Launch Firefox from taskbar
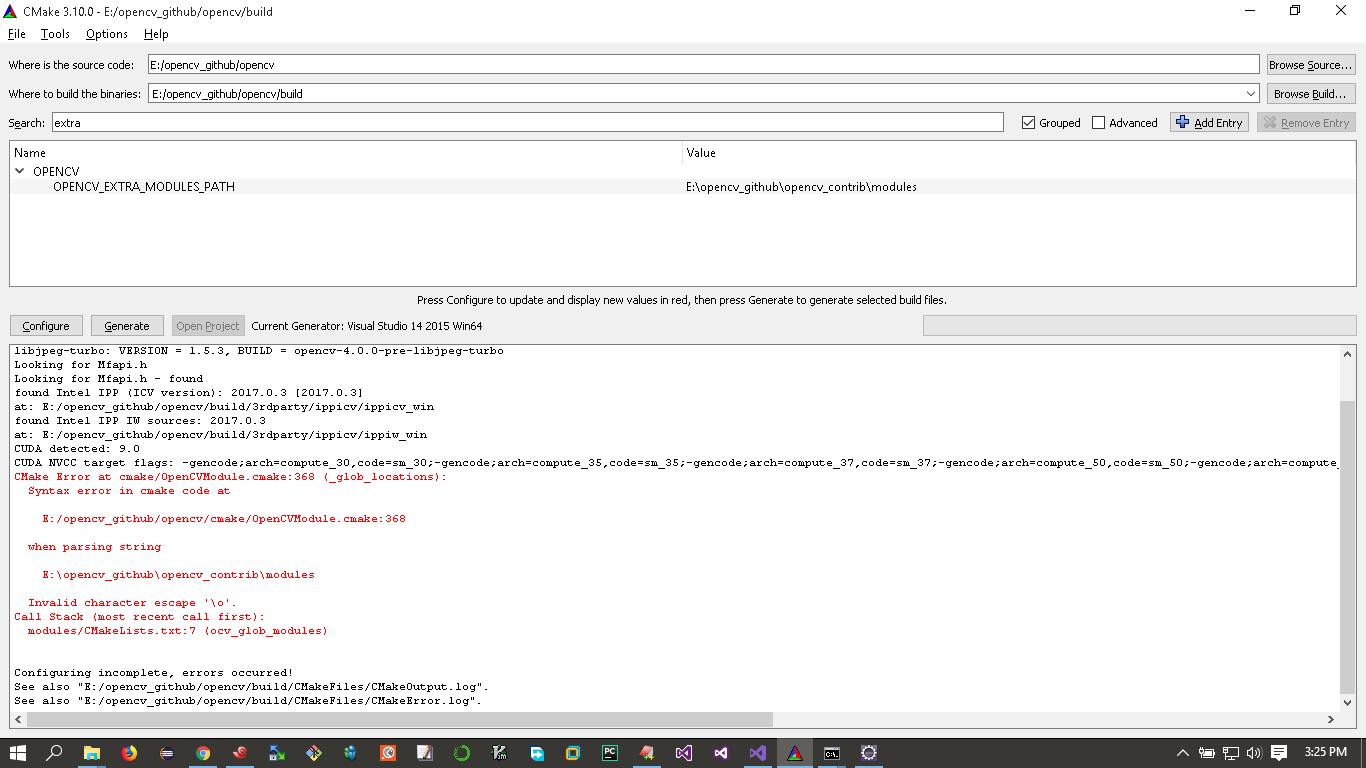The image size is (1366, 768). coord(129,753)
